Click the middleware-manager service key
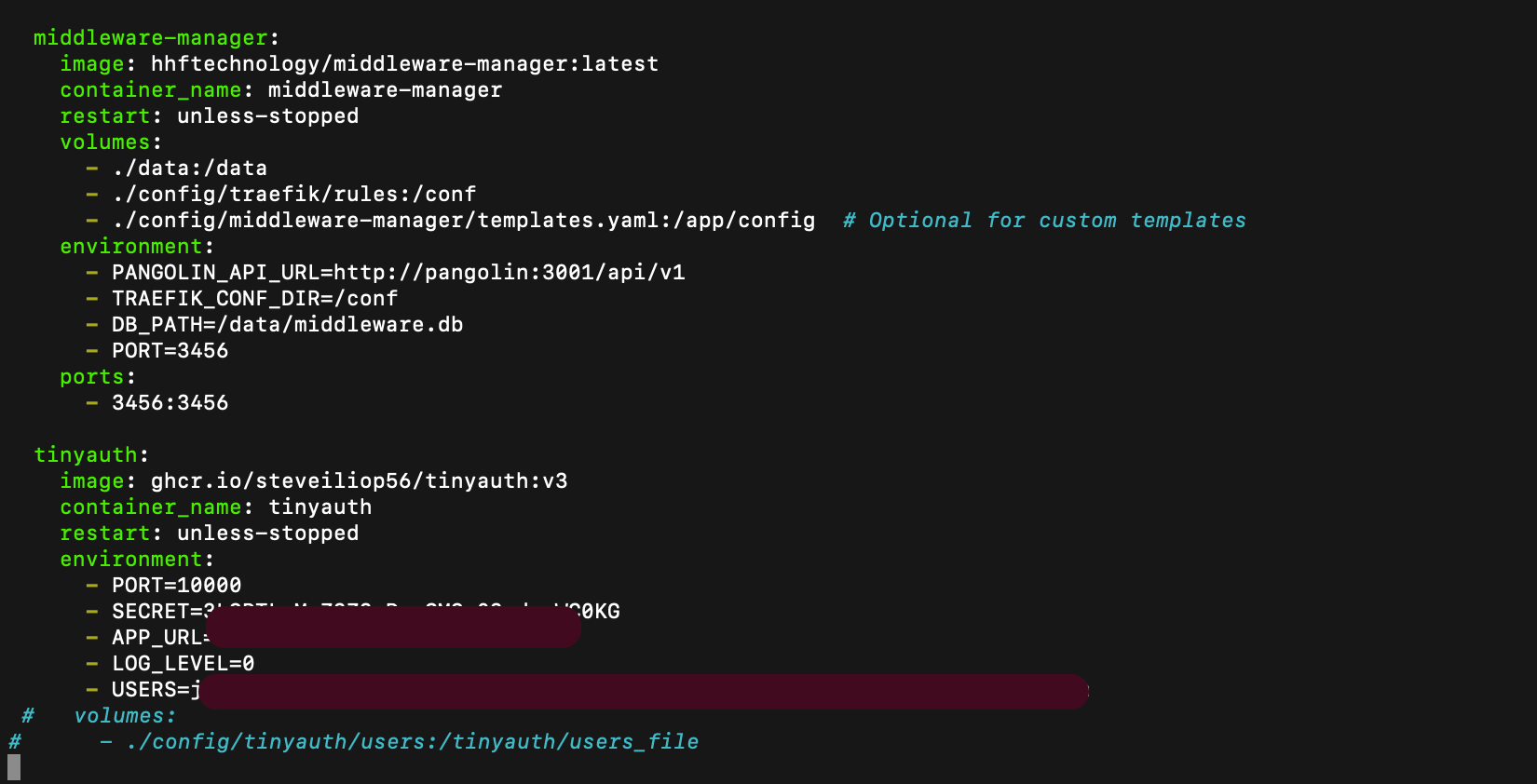 click(150, 38)
